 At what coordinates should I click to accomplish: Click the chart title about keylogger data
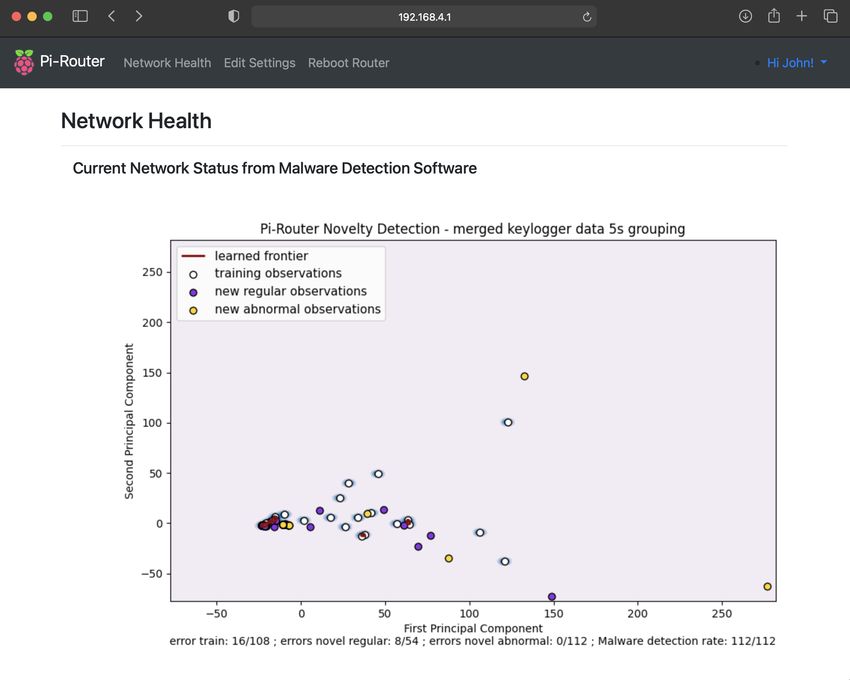(x=472, y=229)
